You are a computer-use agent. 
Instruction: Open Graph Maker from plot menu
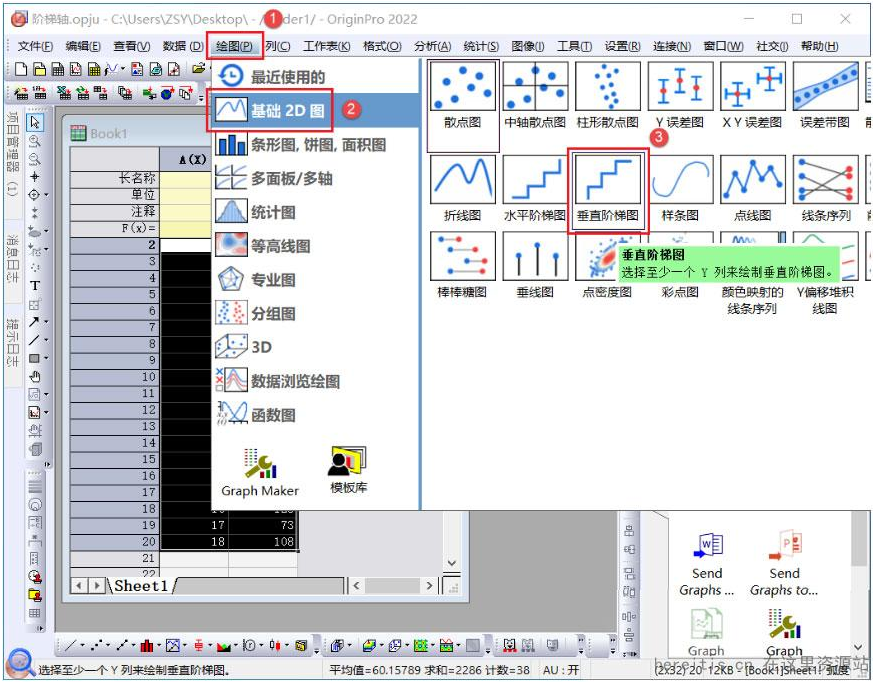pos(260,472)
